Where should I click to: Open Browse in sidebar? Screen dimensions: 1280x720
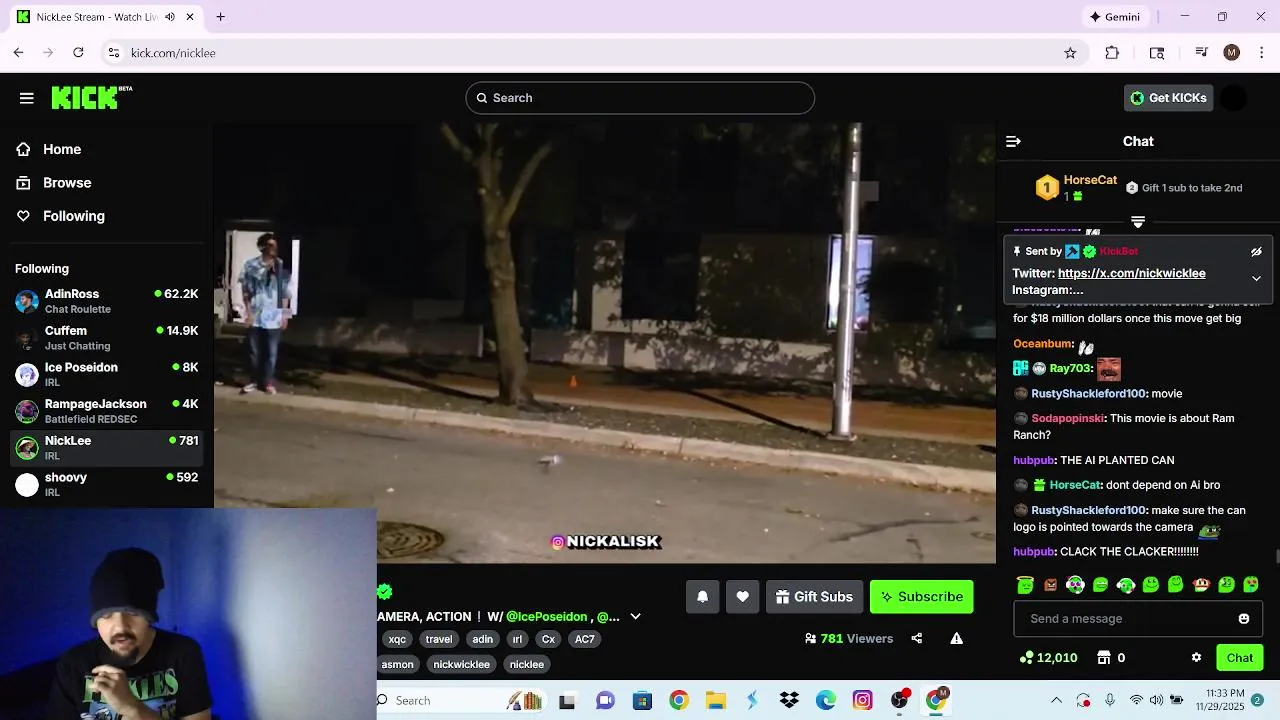tap(67, 183)
